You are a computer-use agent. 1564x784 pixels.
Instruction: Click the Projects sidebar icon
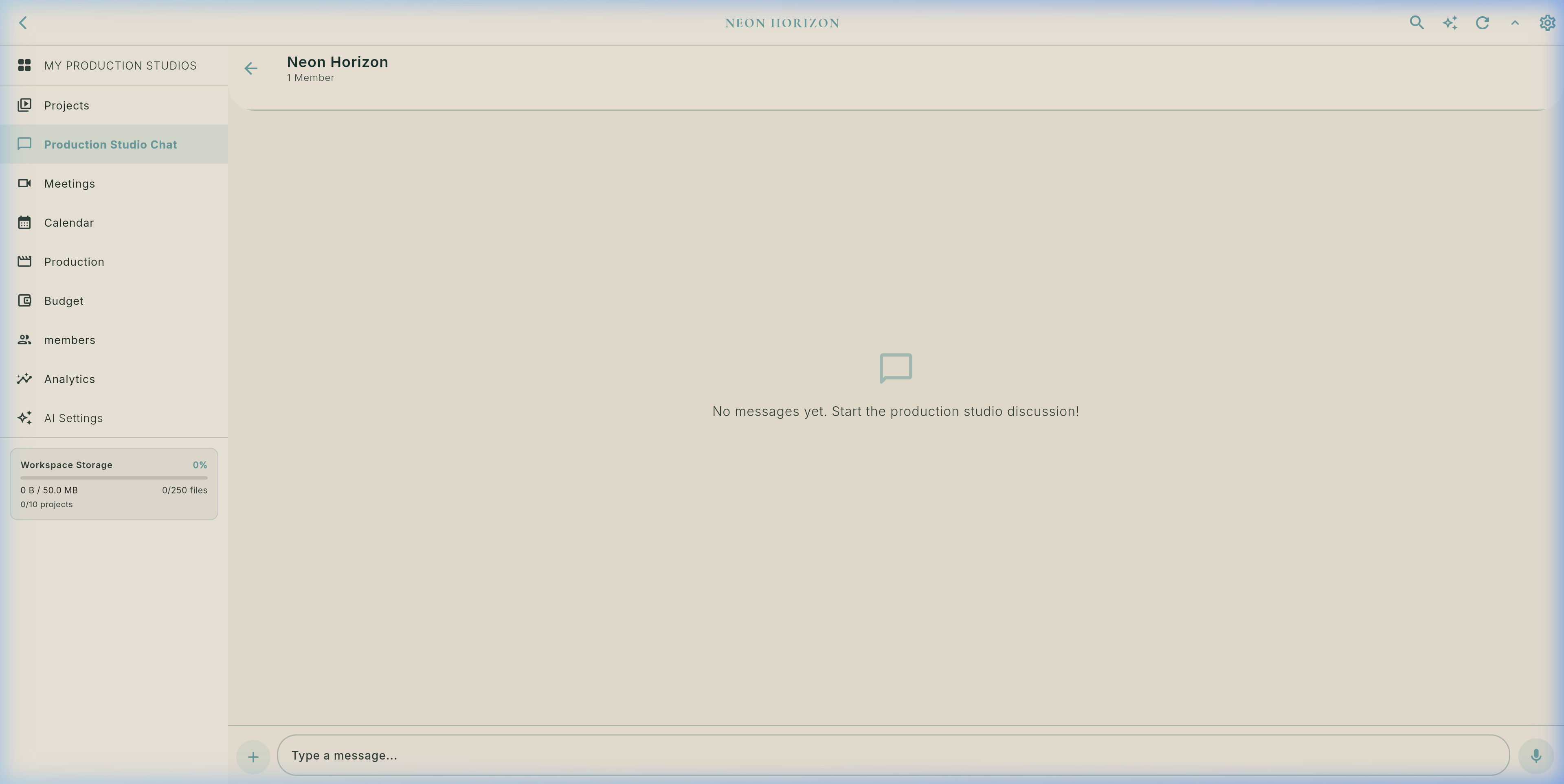click(24, 105)
